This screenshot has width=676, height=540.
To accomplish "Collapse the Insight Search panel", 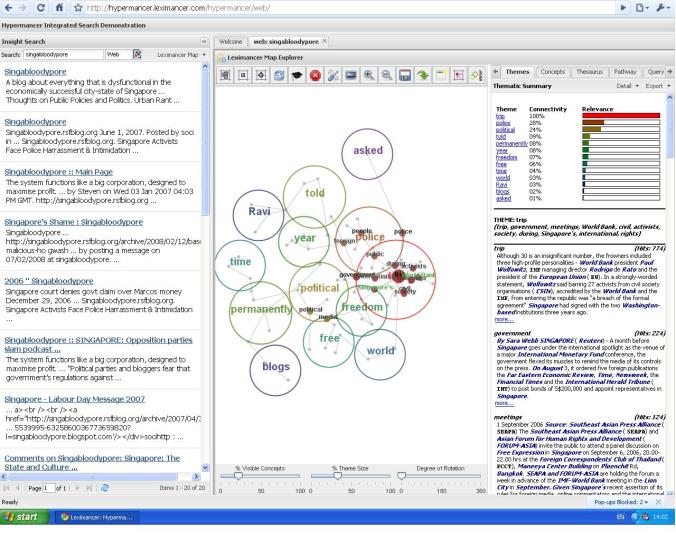I will pyautogui.click(x=204, y=41).
